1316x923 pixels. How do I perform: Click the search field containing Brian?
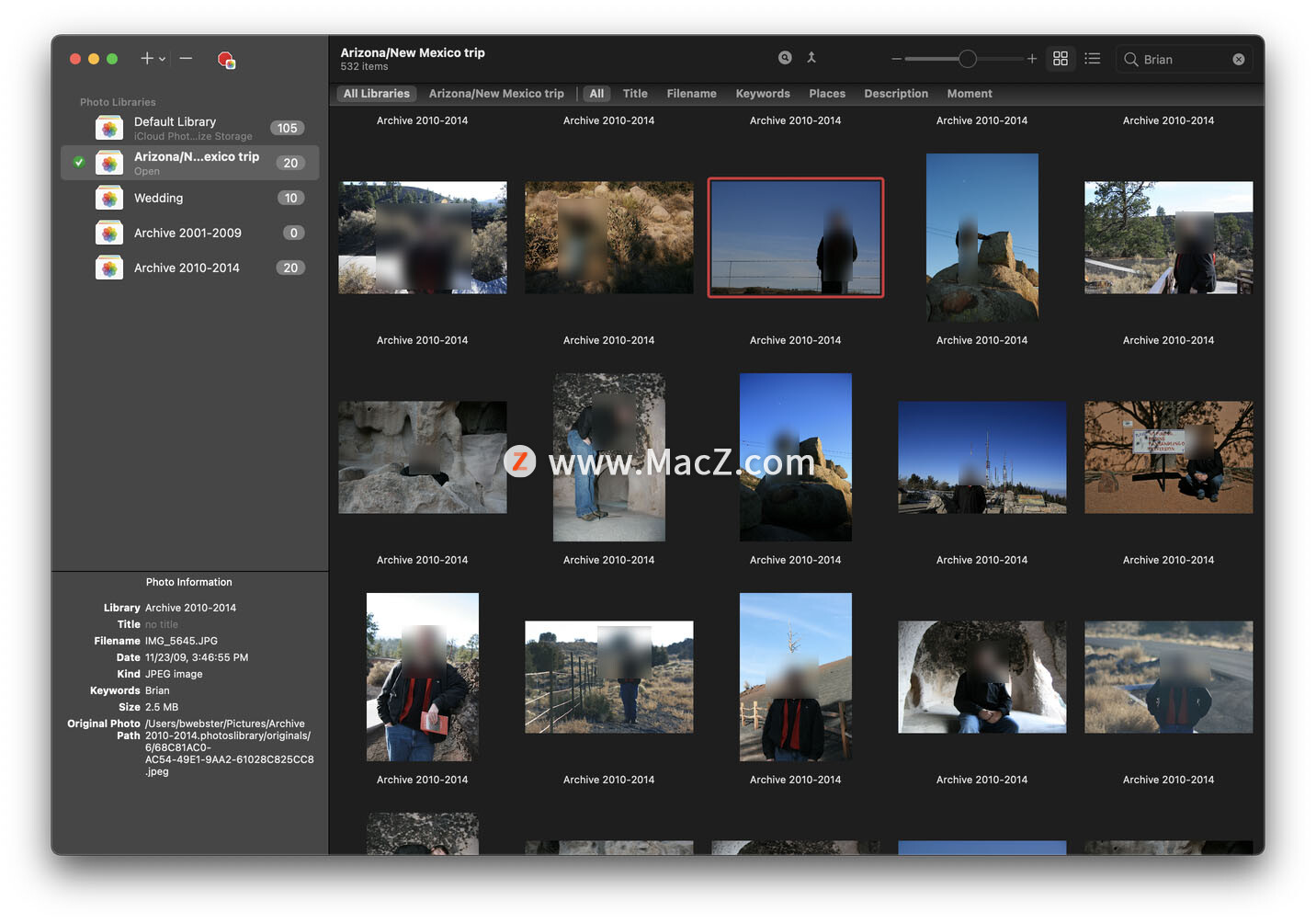coord(1185,60)
